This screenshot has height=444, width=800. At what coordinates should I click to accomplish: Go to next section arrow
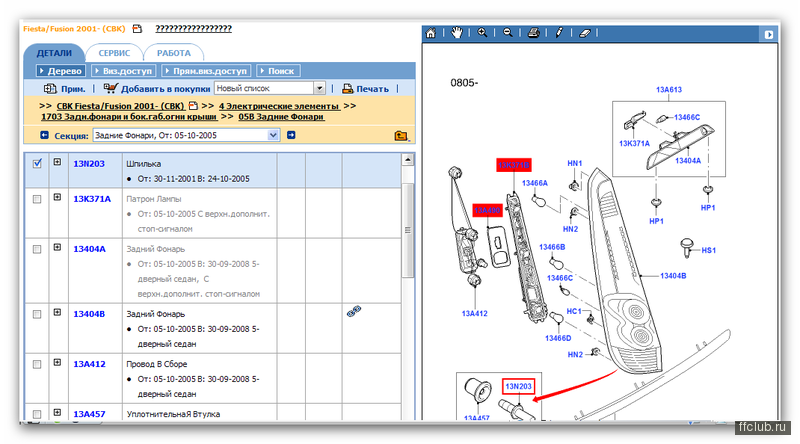tap(291, 135)
